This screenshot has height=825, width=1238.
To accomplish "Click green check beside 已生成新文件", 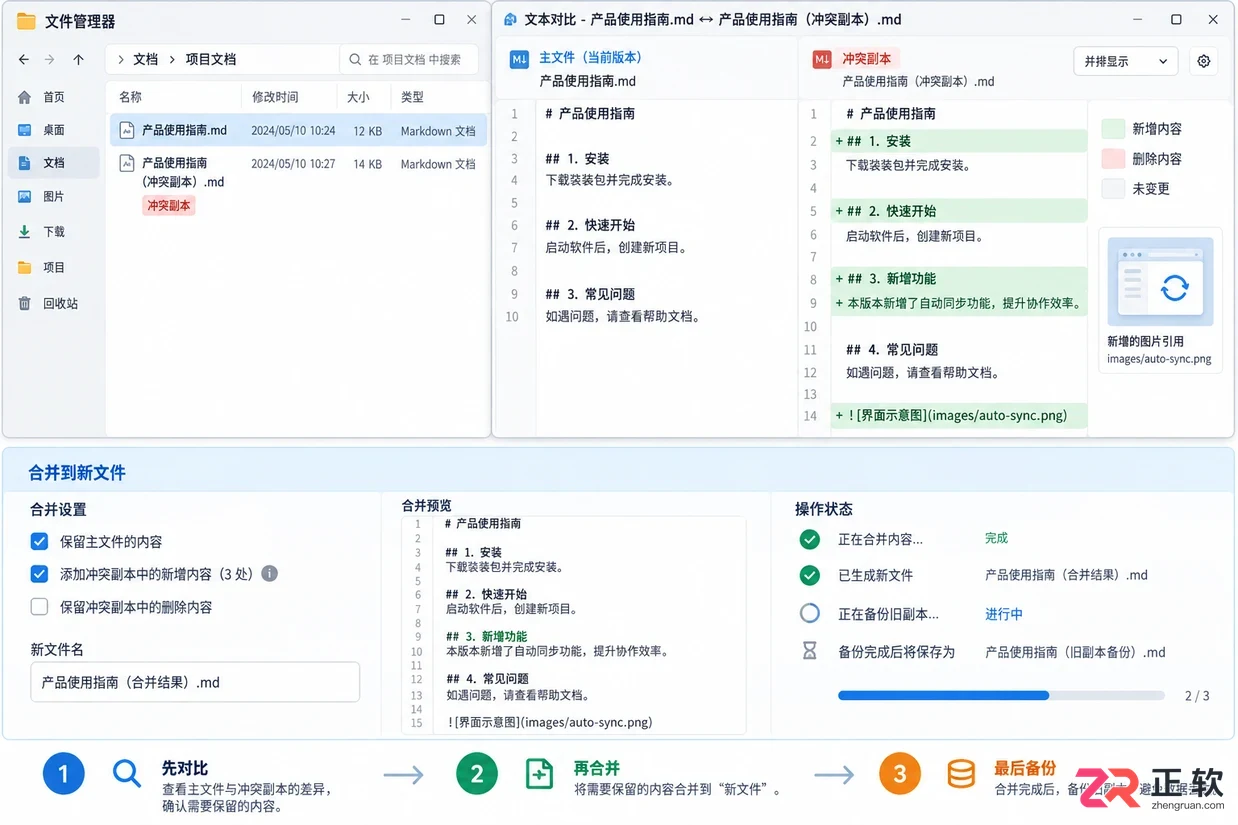I will [810, 575].
